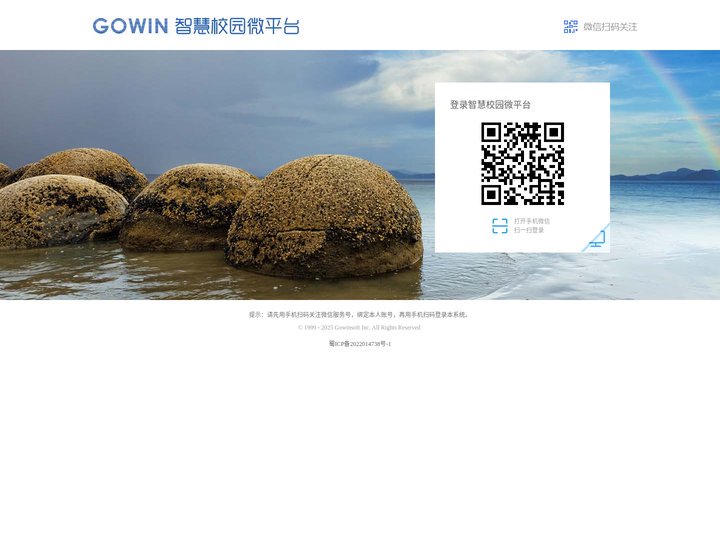Click the Gowinsoft Inc. copyright line

pos(359,327)
